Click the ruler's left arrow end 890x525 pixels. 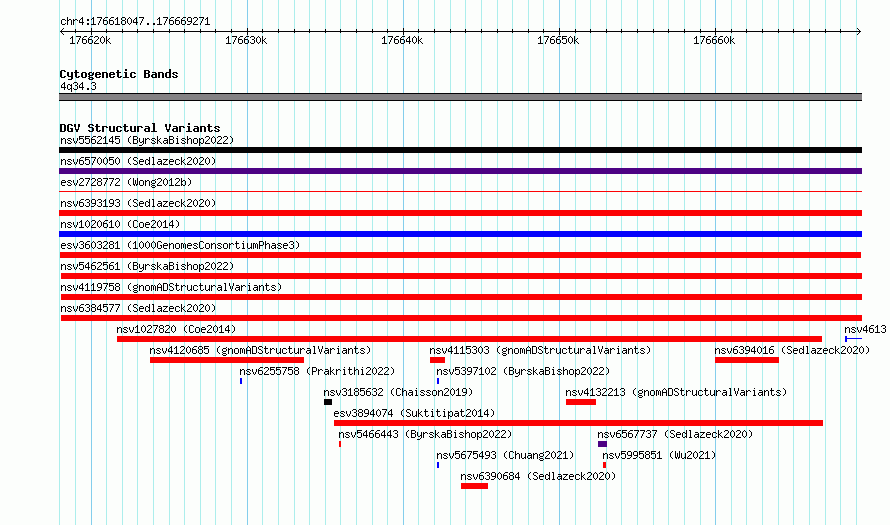tap(62, 32)
